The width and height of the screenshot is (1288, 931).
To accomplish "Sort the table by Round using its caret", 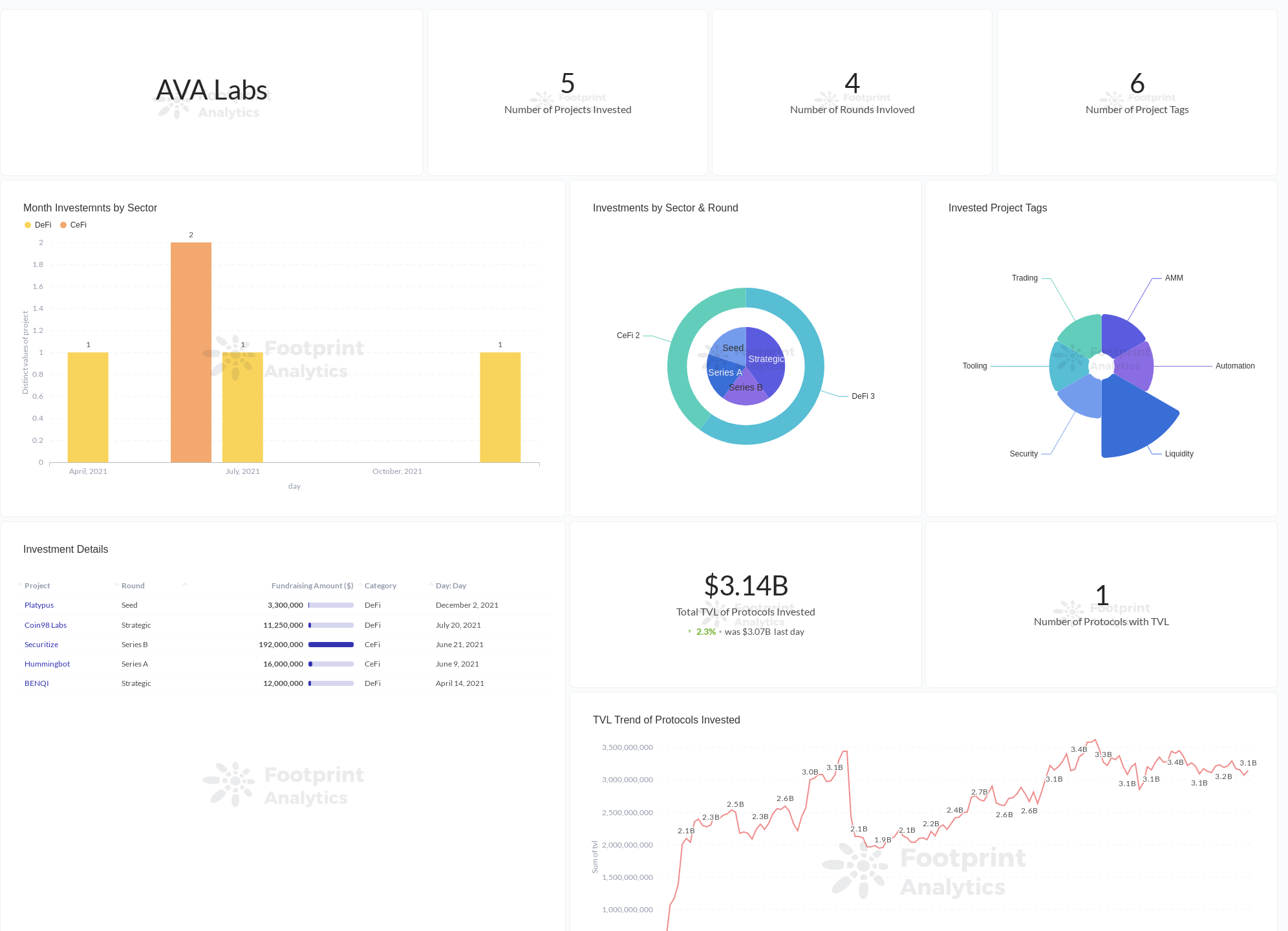I will pos(116,584).
